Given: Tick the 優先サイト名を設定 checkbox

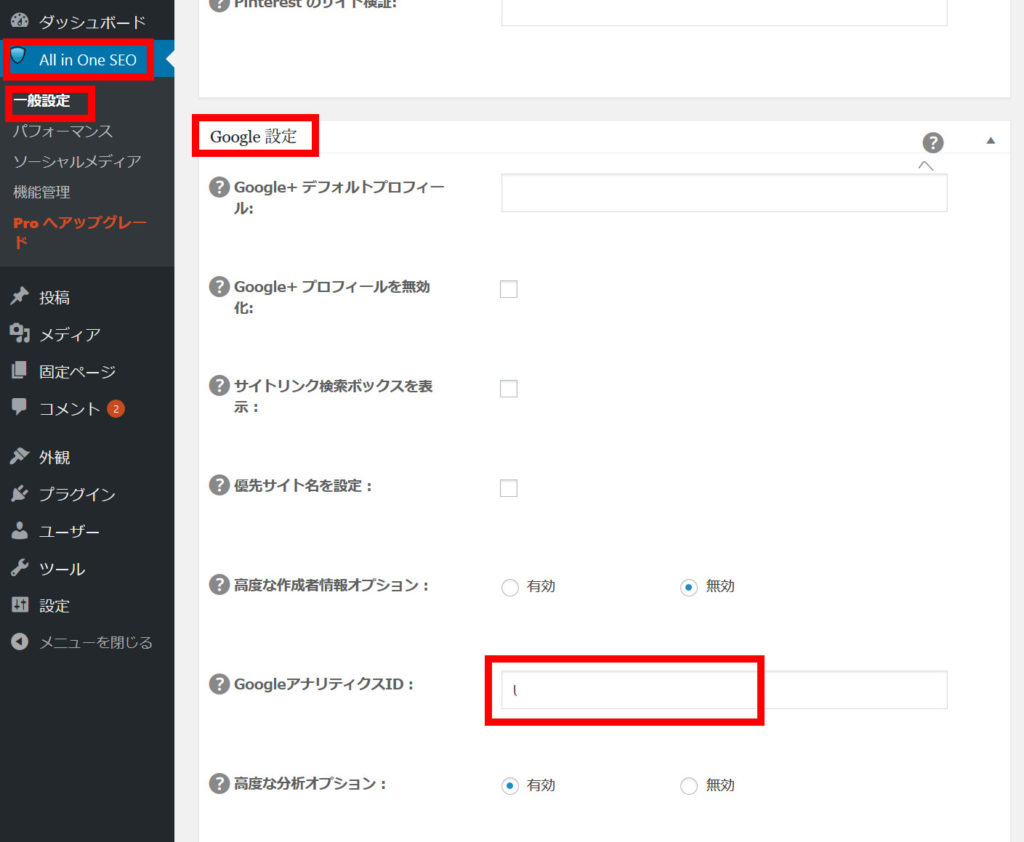Looking at the screenshot, I should 509,488.
